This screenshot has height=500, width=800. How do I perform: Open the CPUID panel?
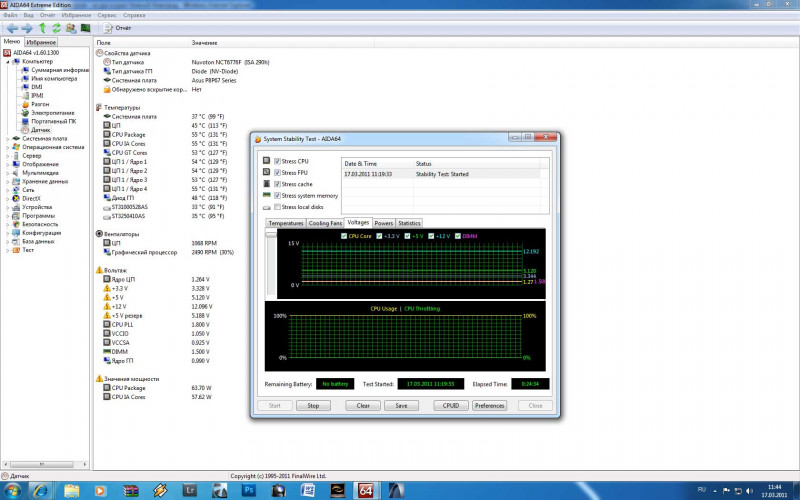click(x=451, y=406)
